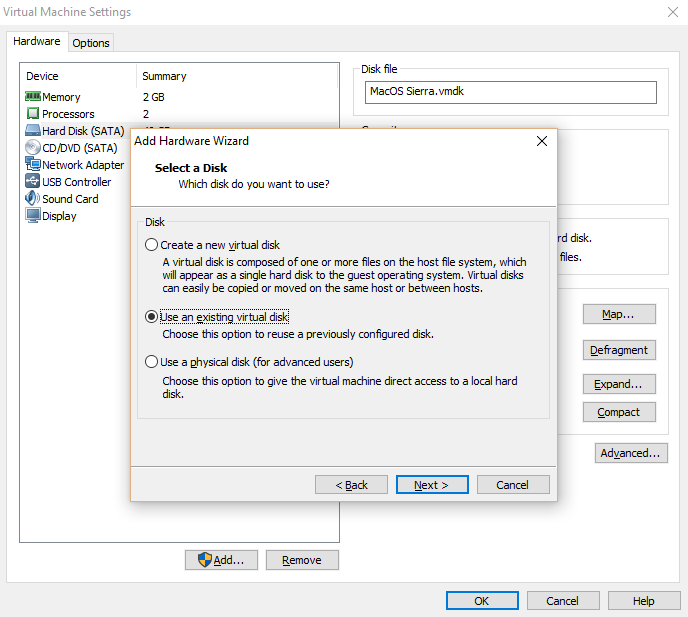Select the Sound Card row label
688x617 pixels.
tap(70, 199)
